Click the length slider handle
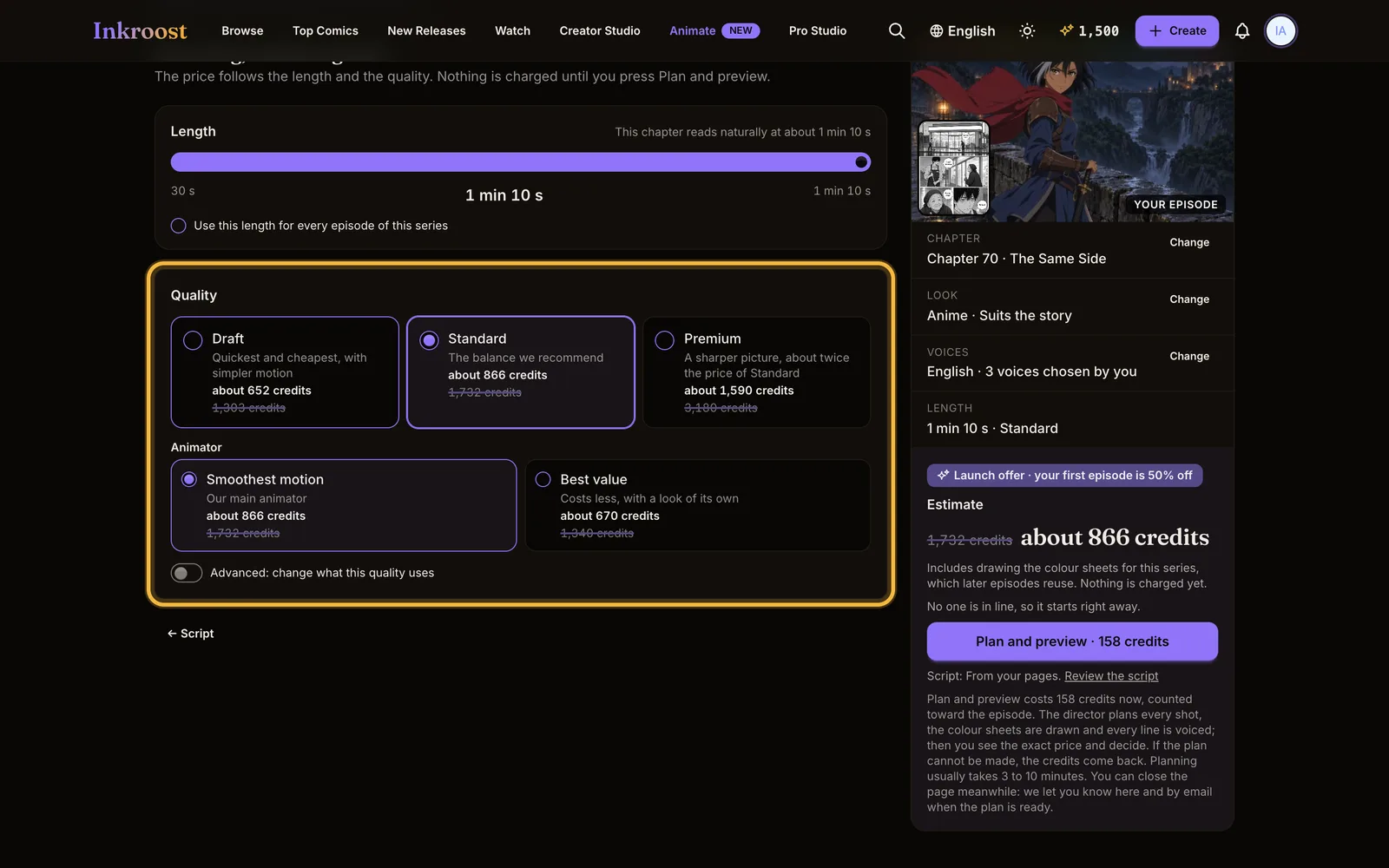1389x868 pixels. pos(861,162)
